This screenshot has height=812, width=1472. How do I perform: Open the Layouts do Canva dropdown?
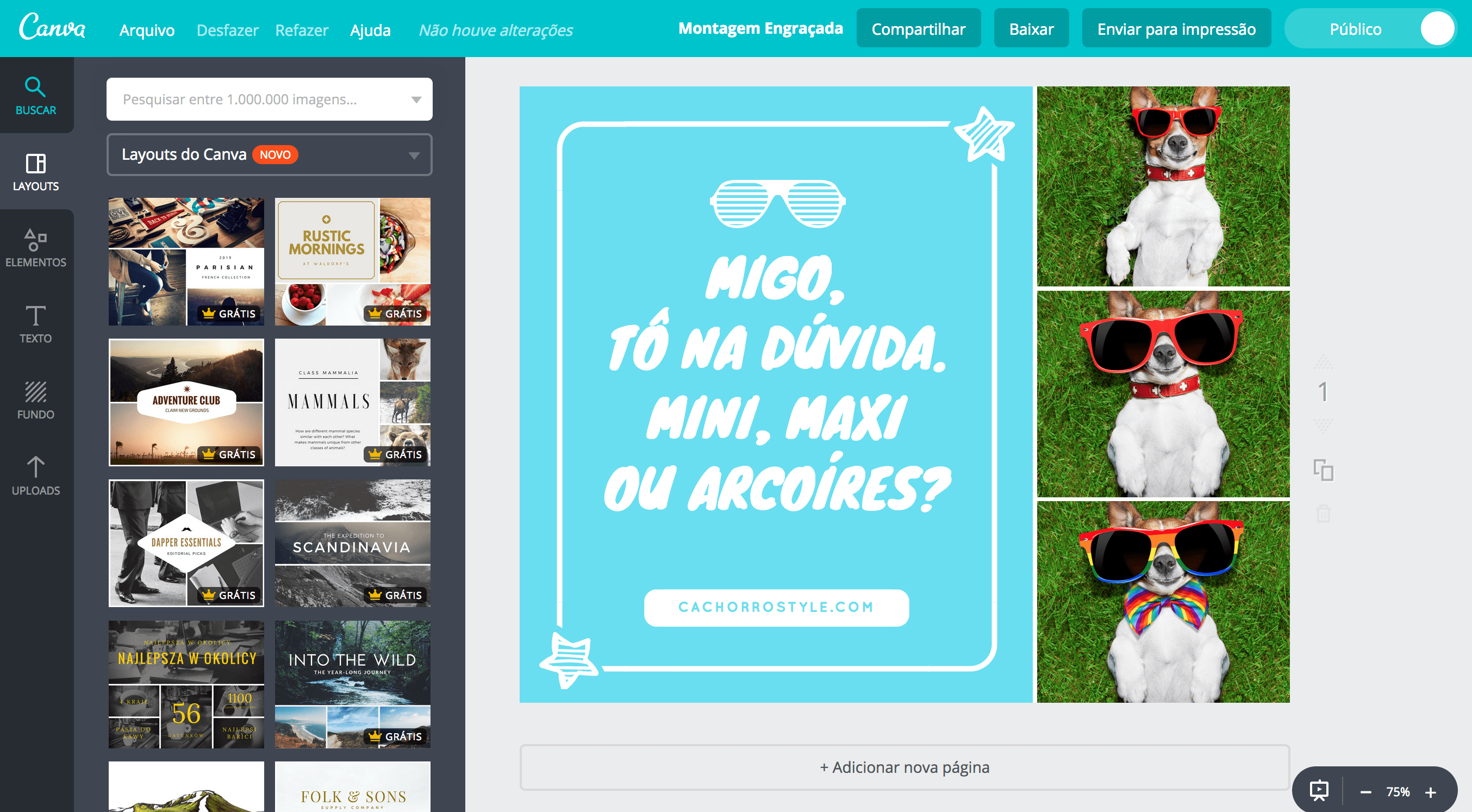point(269,154)
